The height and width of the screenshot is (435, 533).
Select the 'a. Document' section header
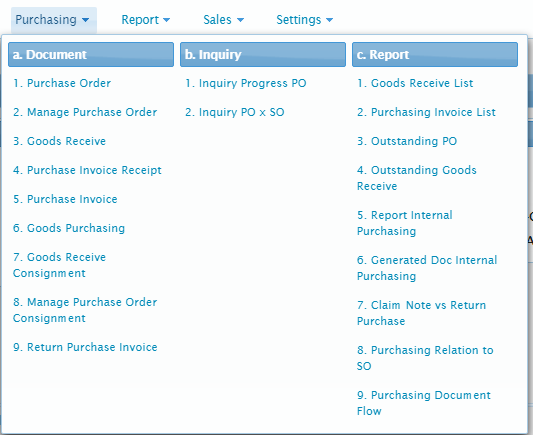coord(91,54)
